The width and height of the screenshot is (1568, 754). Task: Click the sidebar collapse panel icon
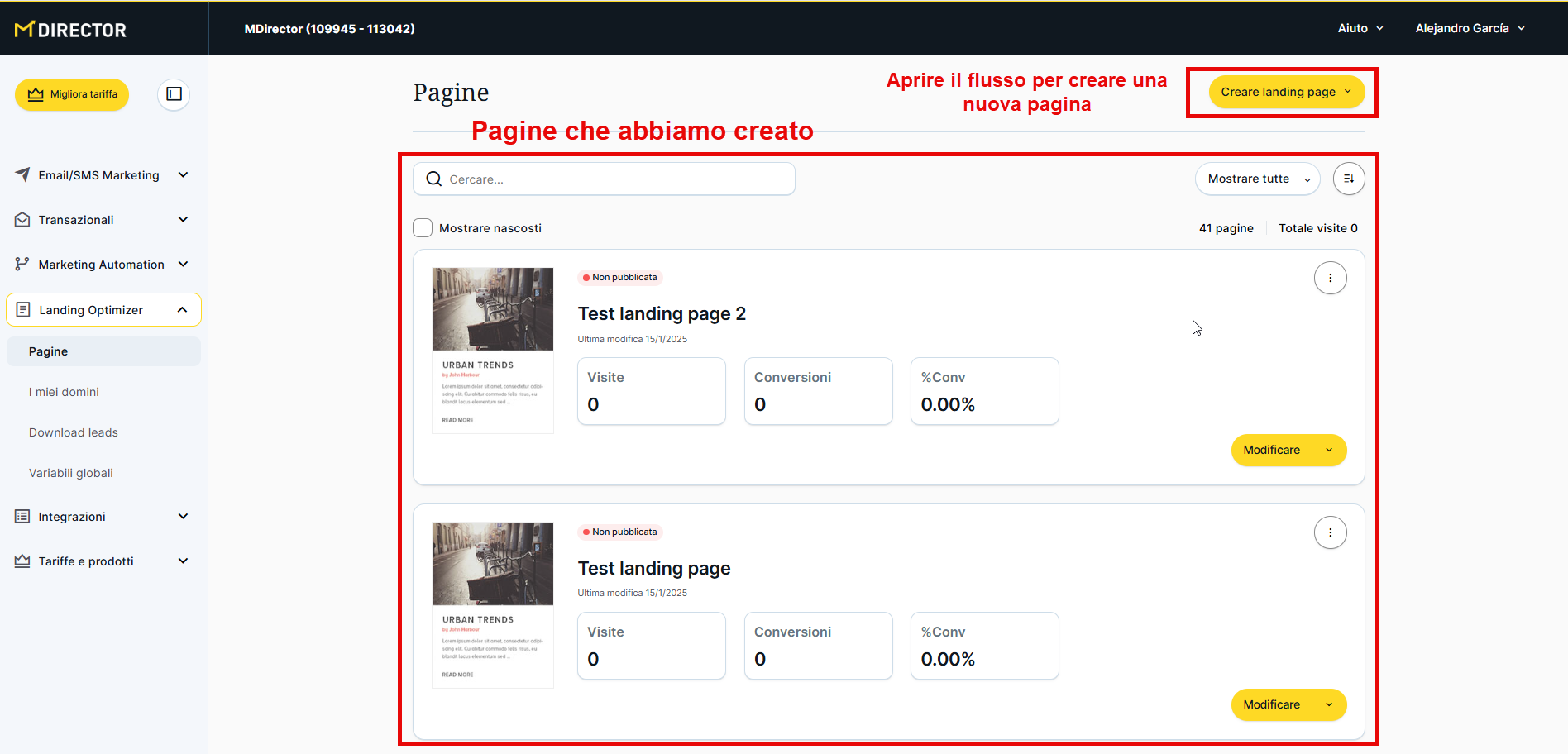coord(174,94)
